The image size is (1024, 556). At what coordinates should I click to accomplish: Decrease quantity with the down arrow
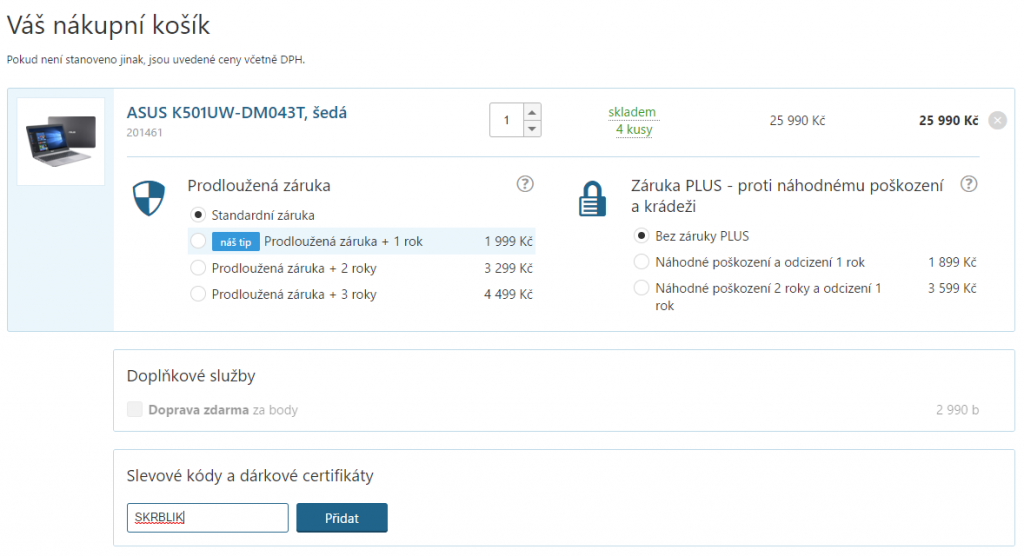pos(532,129)
